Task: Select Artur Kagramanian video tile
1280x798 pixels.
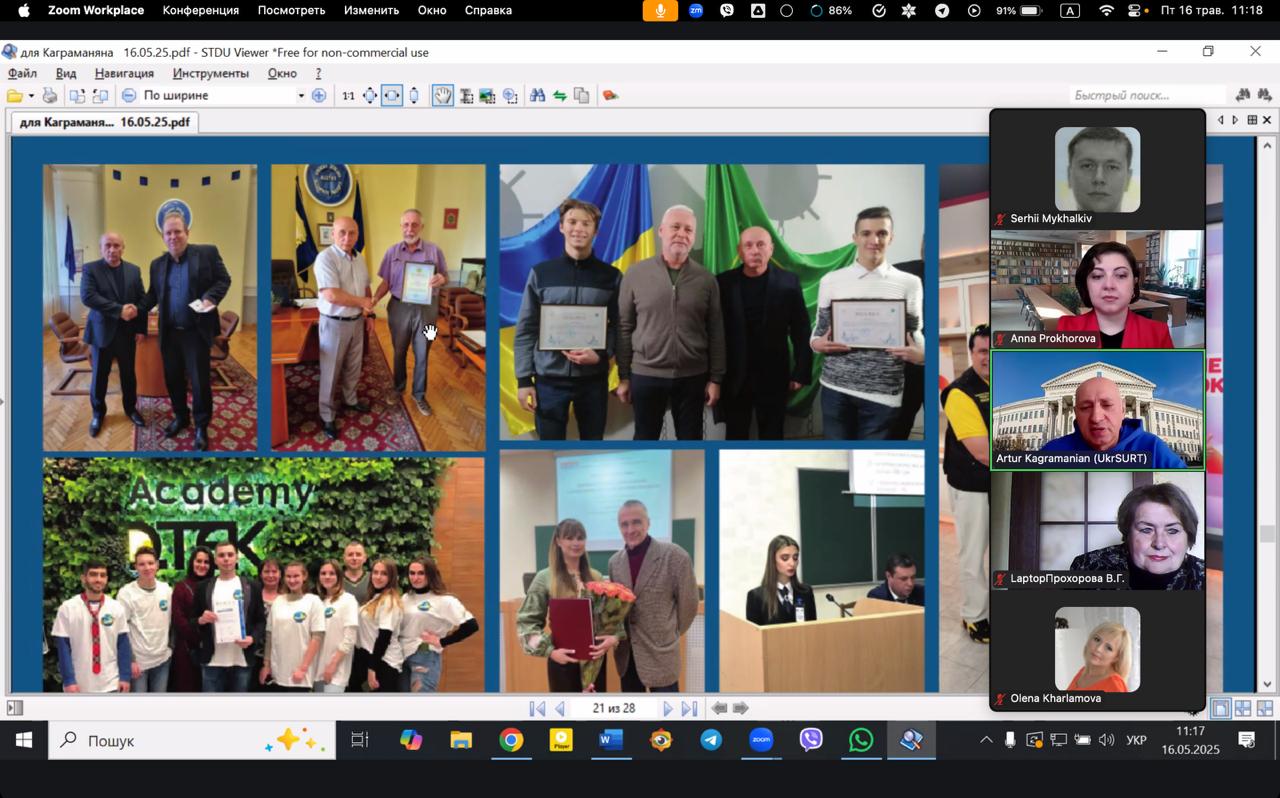Action: (x=1097, y=410)
